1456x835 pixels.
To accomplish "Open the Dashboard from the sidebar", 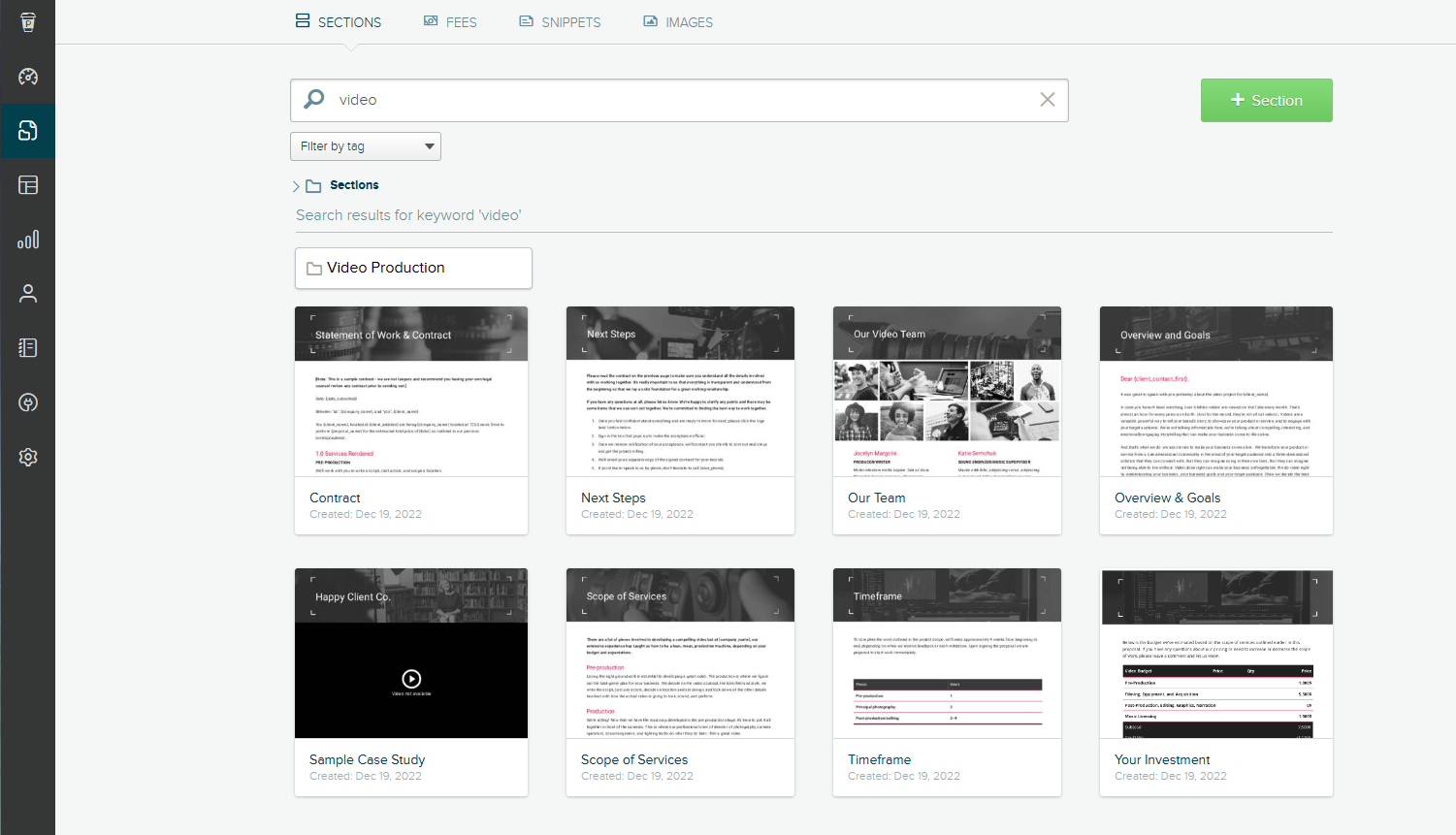I will pos(27,77).
